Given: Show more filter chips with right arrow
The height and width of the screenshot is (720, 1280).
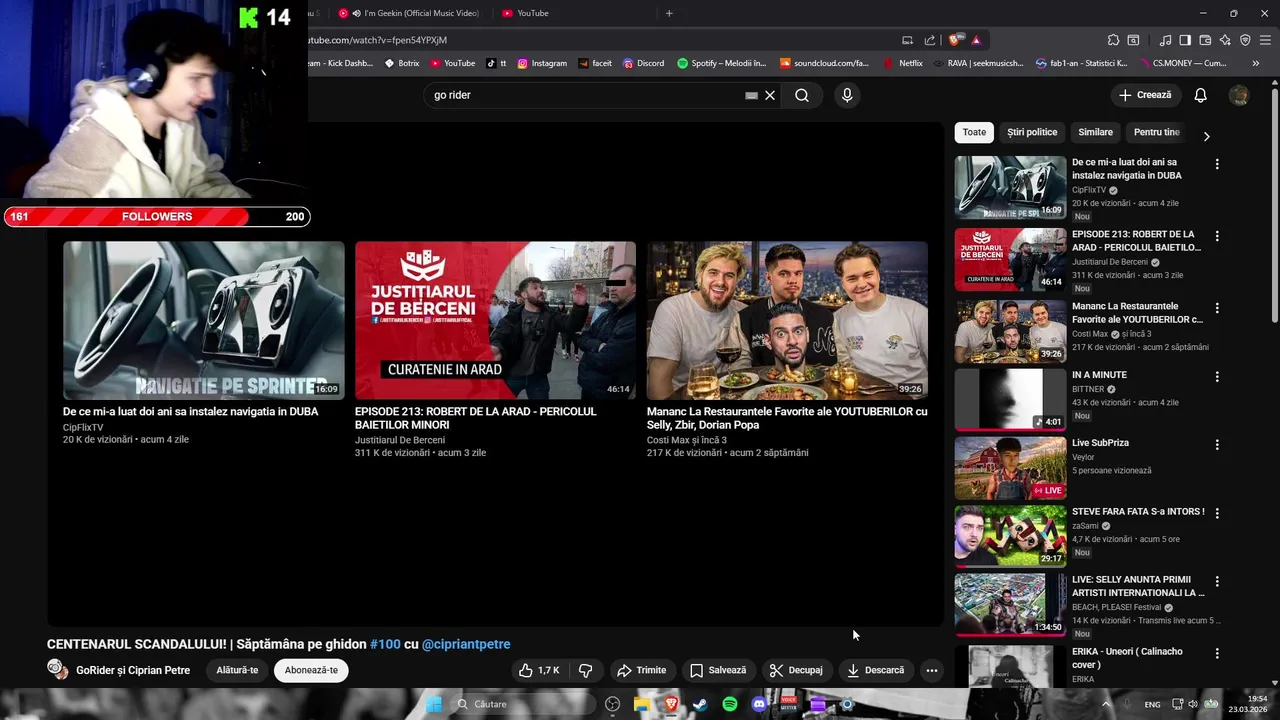Looking at the screenshot, I should [x=1206, y=136].
